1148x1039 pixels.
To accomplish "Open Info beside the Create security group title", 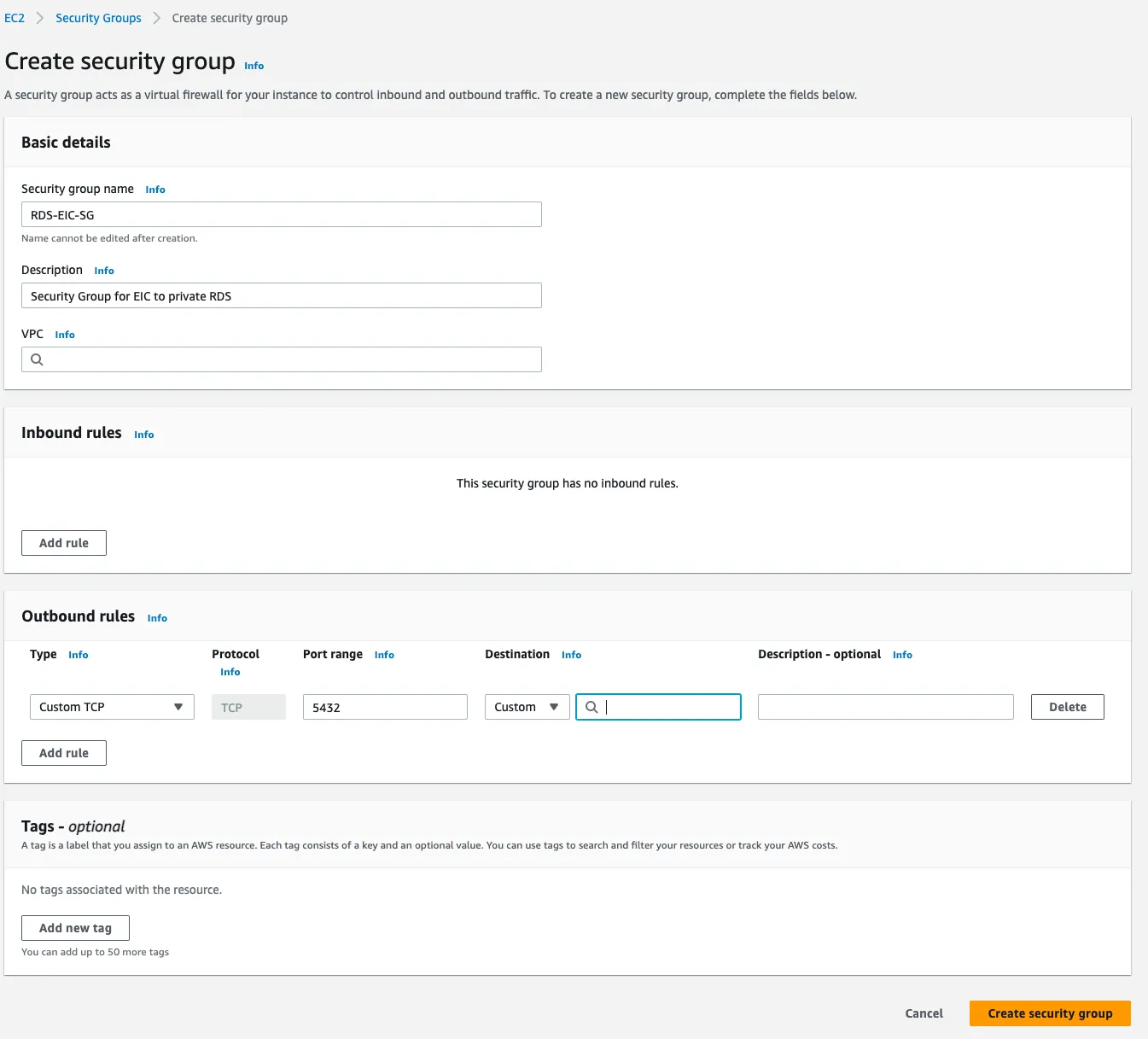I will pyautogui.click(x=253, y=66).
